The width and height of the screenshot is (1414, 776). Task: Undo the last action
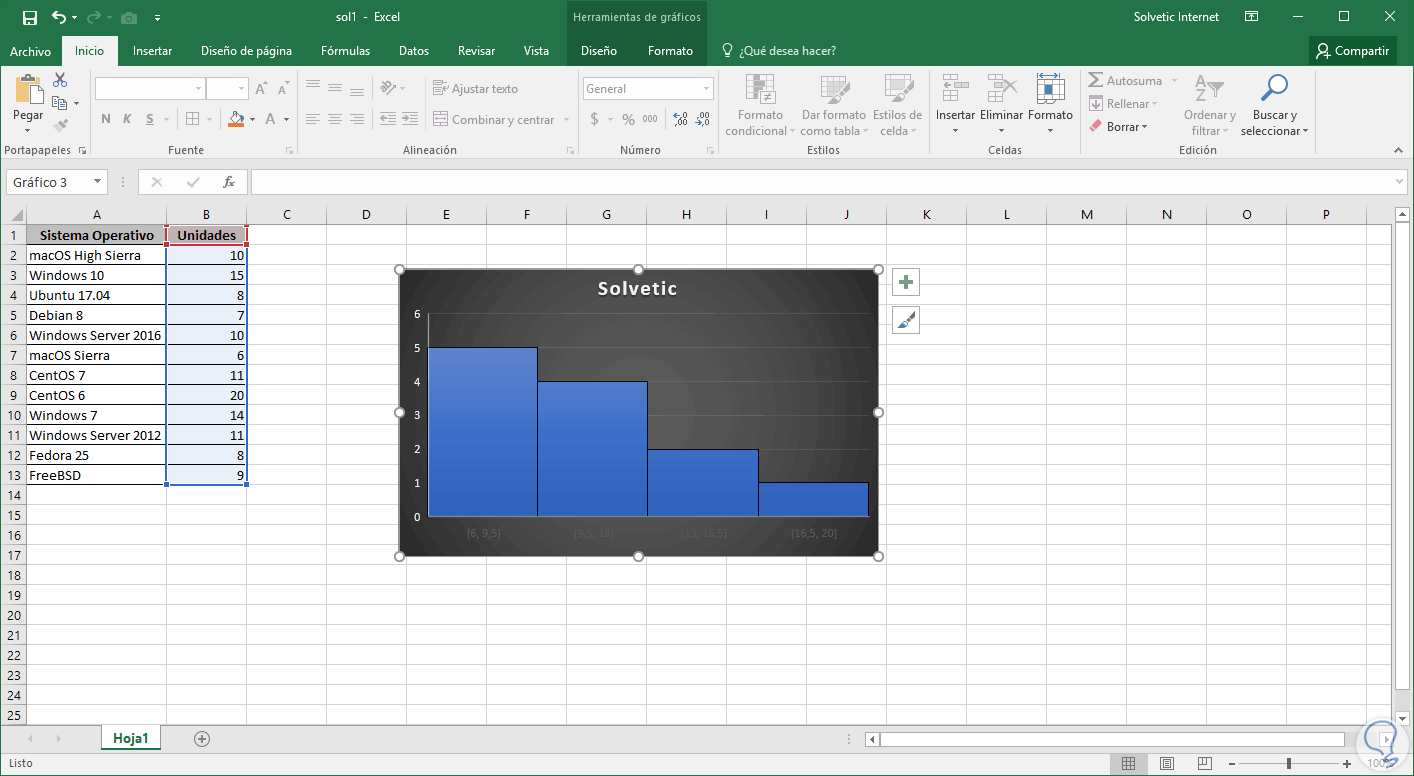[x=58, y=17]
